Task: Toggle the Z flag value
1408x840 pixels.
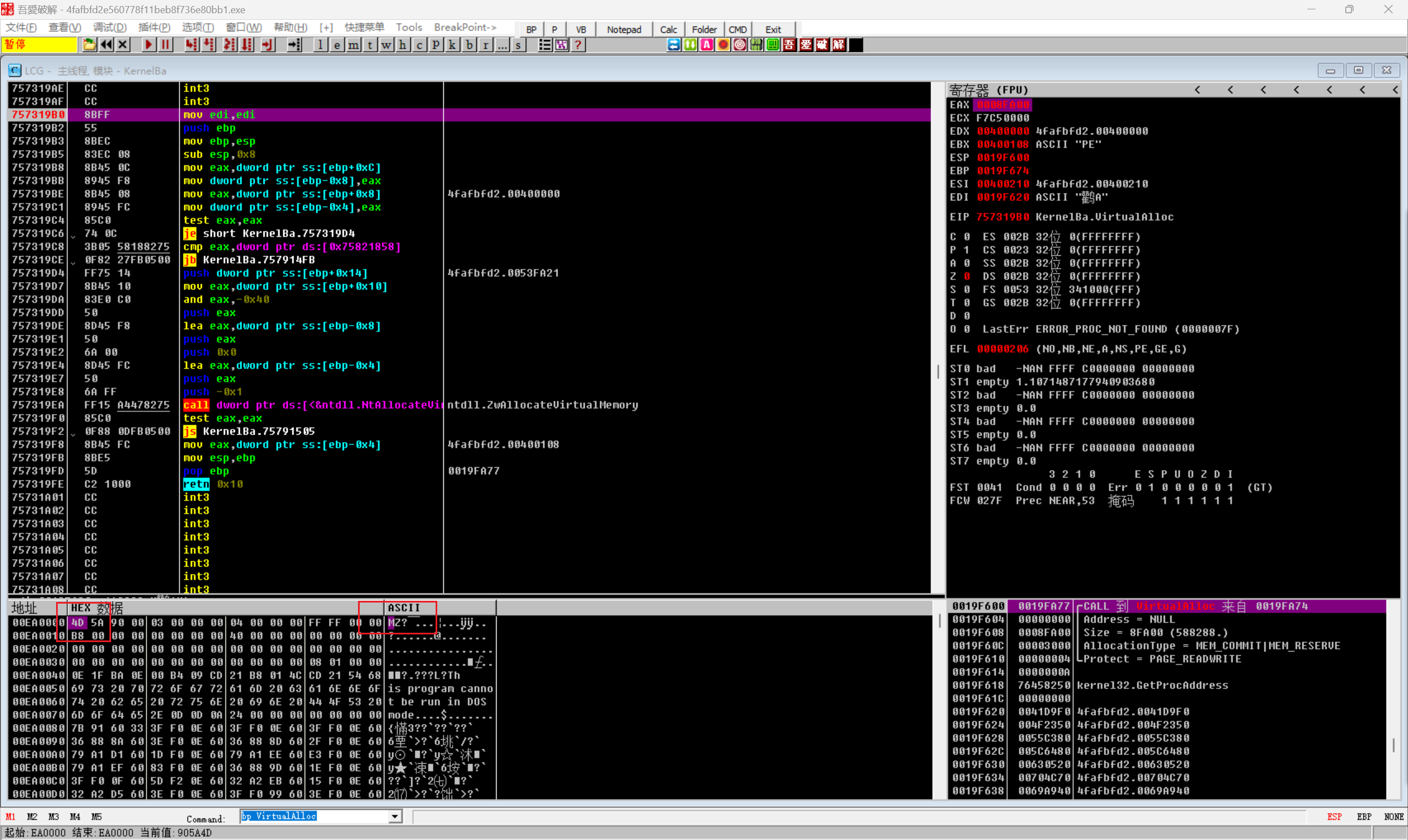Action: pyautogui.click(x=967, y=276)
